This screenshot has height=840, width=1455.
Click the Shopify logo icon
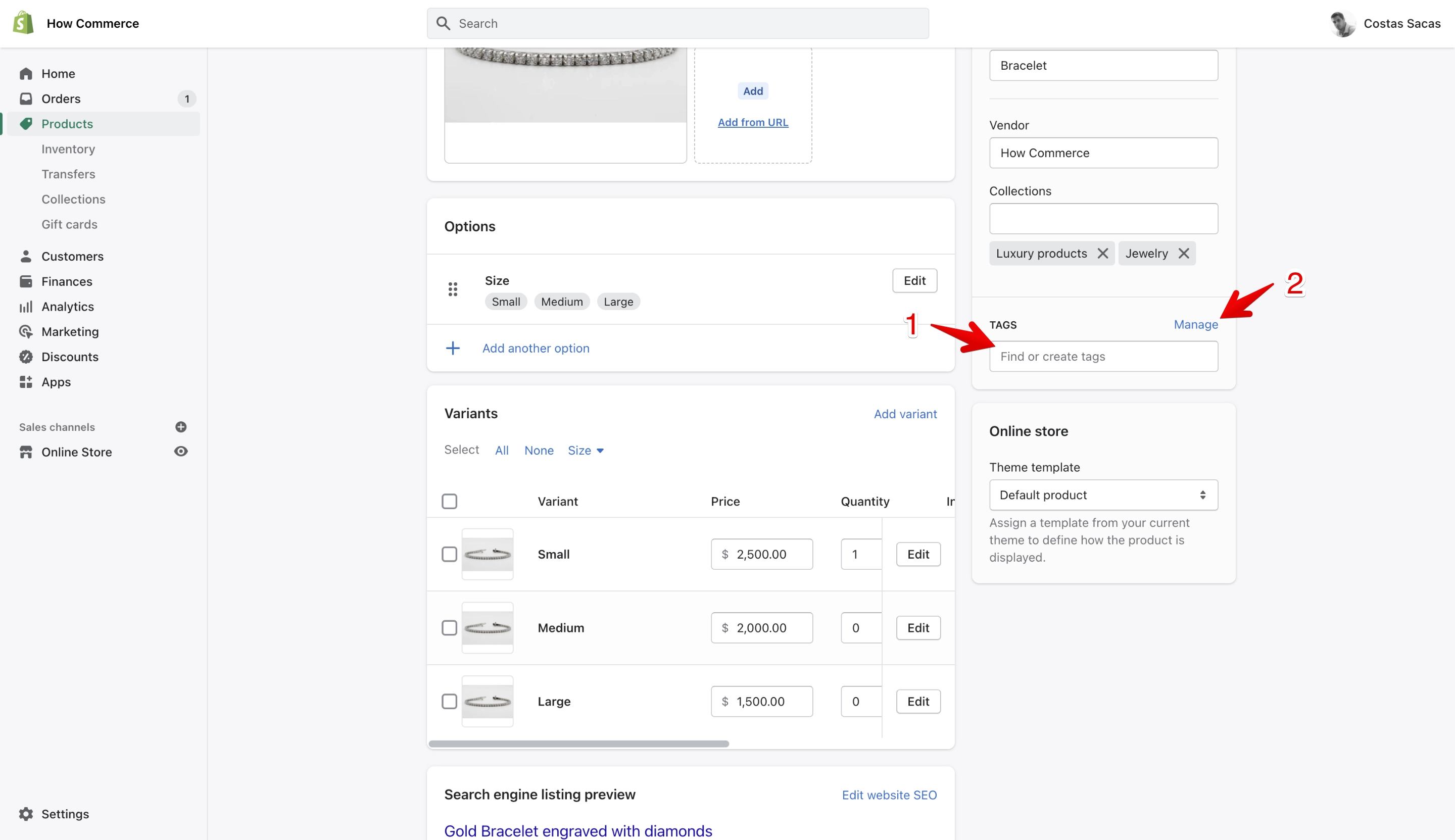23,23
